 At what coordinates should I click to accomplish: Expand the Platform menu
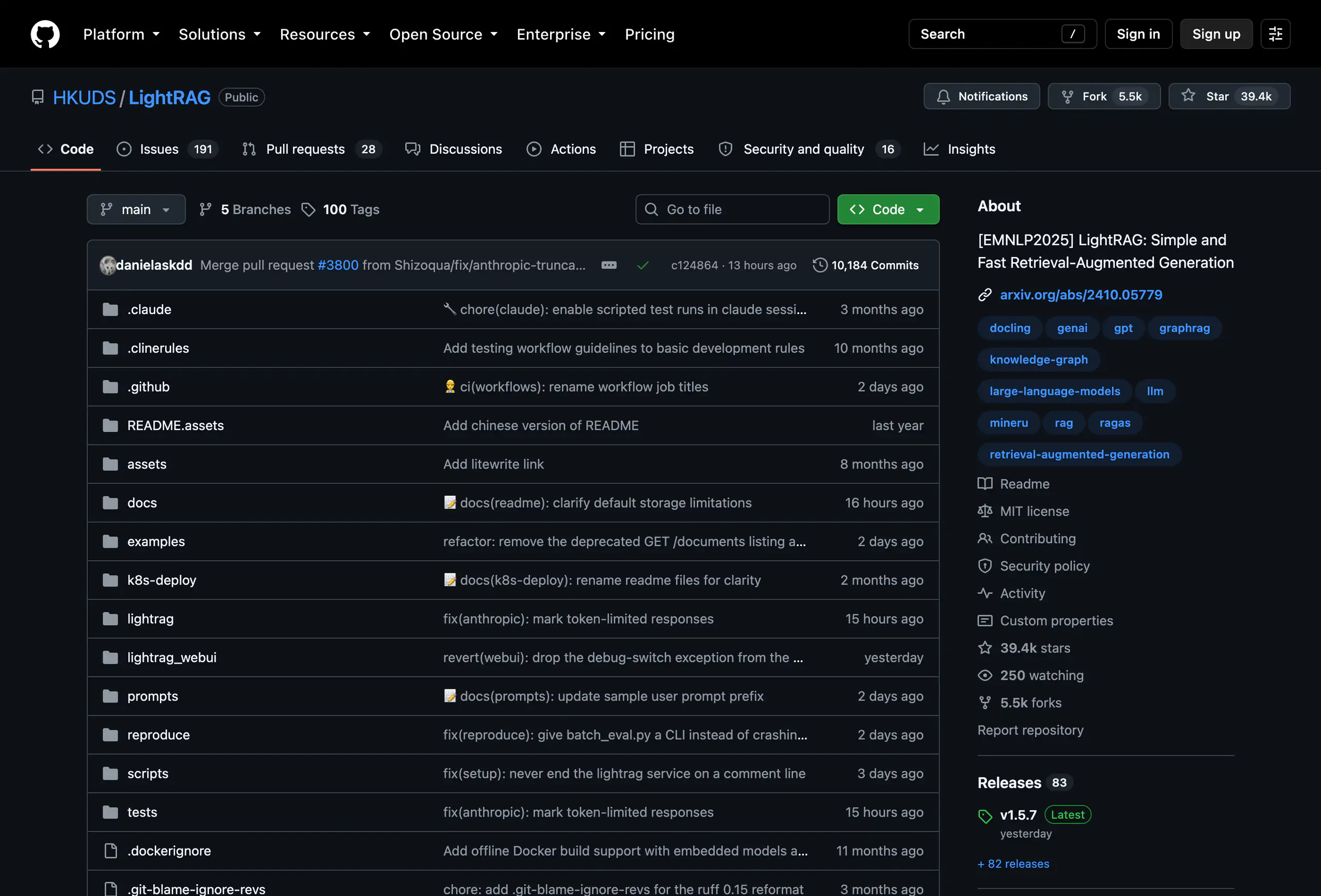tap(121, 34)
